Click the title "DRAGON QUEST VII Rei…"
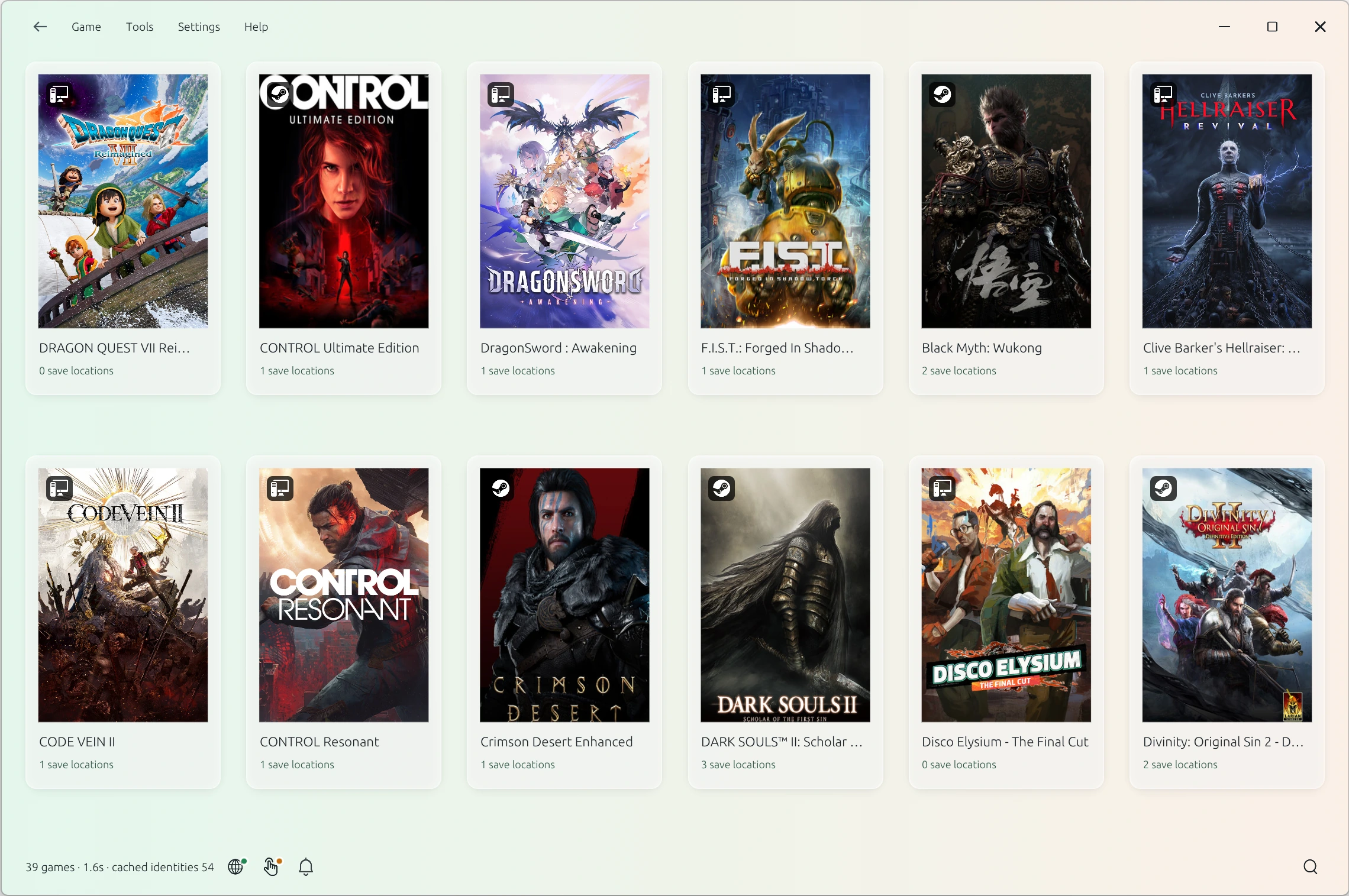The height and width of the screenshot is (896, 1349). pos(115,348)
